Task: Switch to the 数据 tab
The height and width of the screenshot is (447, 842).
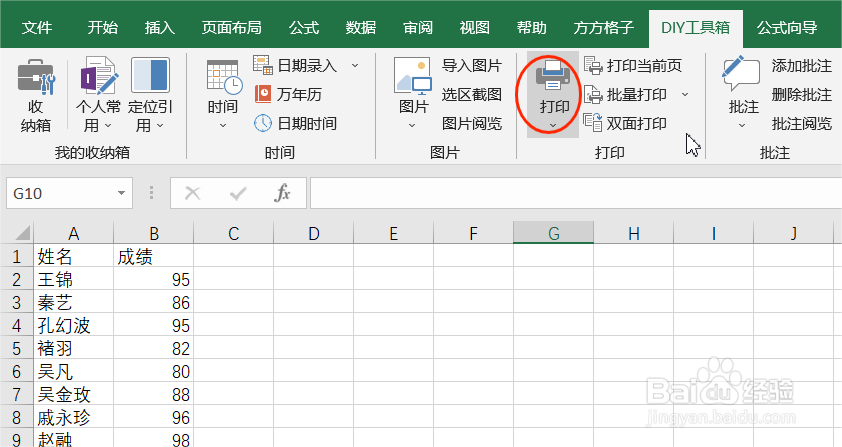Action: tap(360, 27)
